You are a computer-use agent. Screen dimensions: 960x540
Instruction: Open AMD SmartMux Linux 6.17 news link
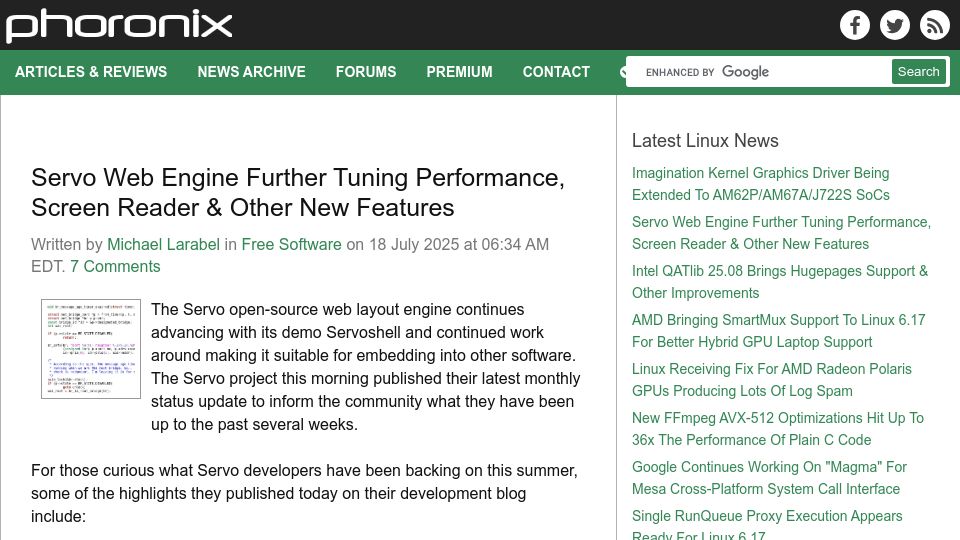click(x=778, y=331)
